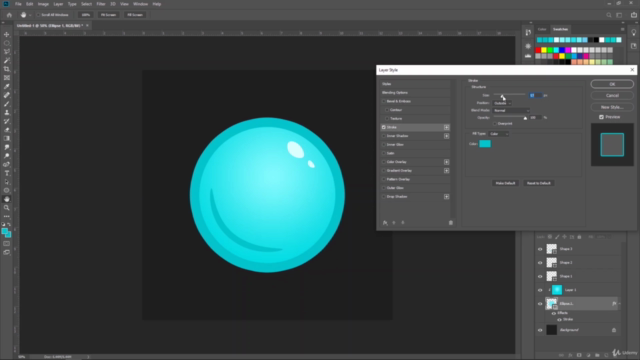Select the Type tool

[7, 173]
